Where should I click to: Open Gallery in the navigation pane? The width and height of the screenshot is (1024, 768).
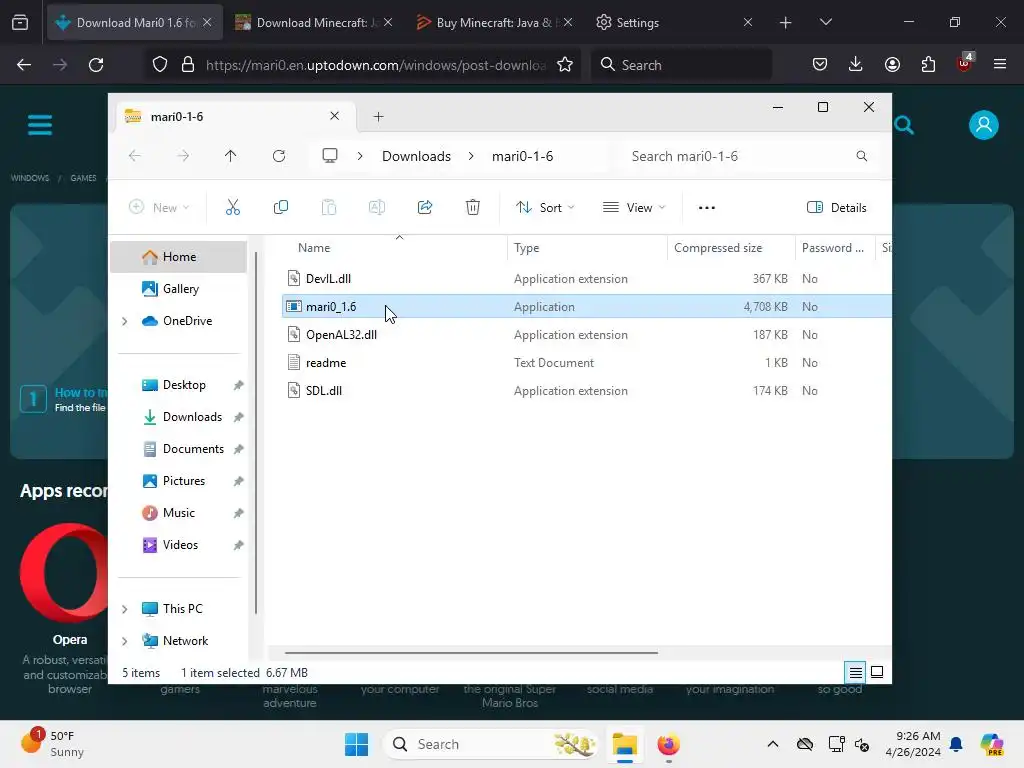178,289
